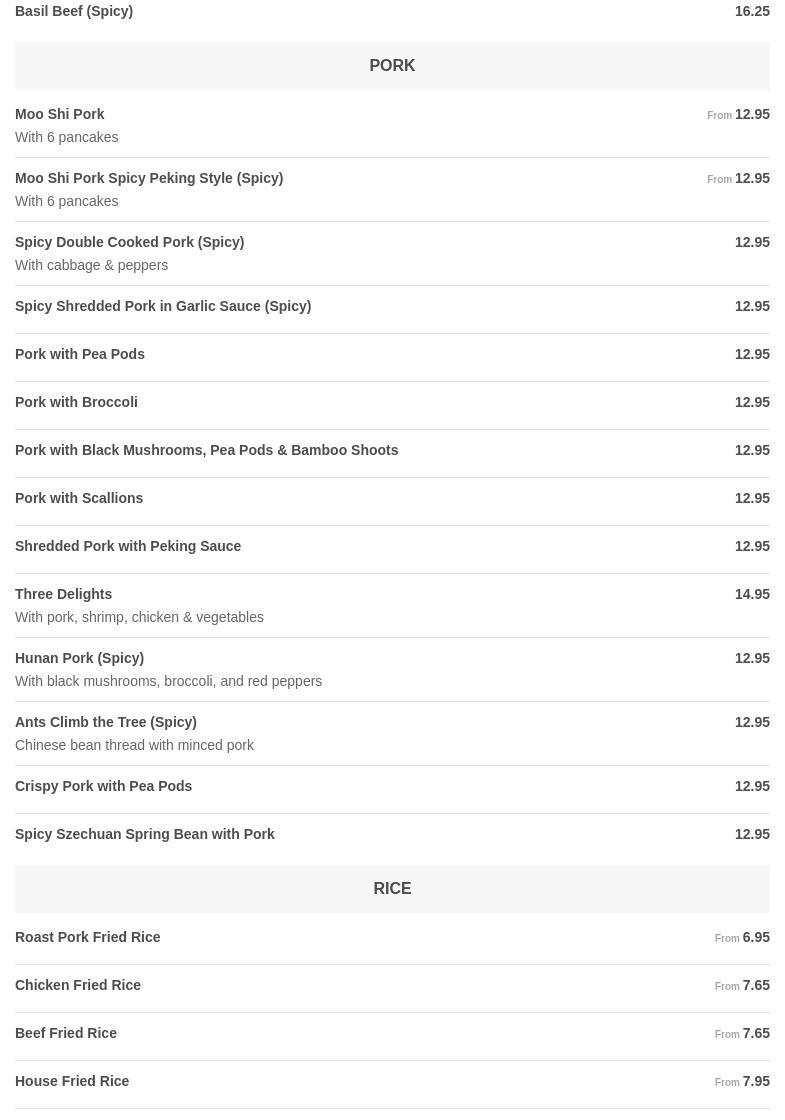Click Pork with Pea Pods
The image size is (785, 1120).
click(80, 355)
